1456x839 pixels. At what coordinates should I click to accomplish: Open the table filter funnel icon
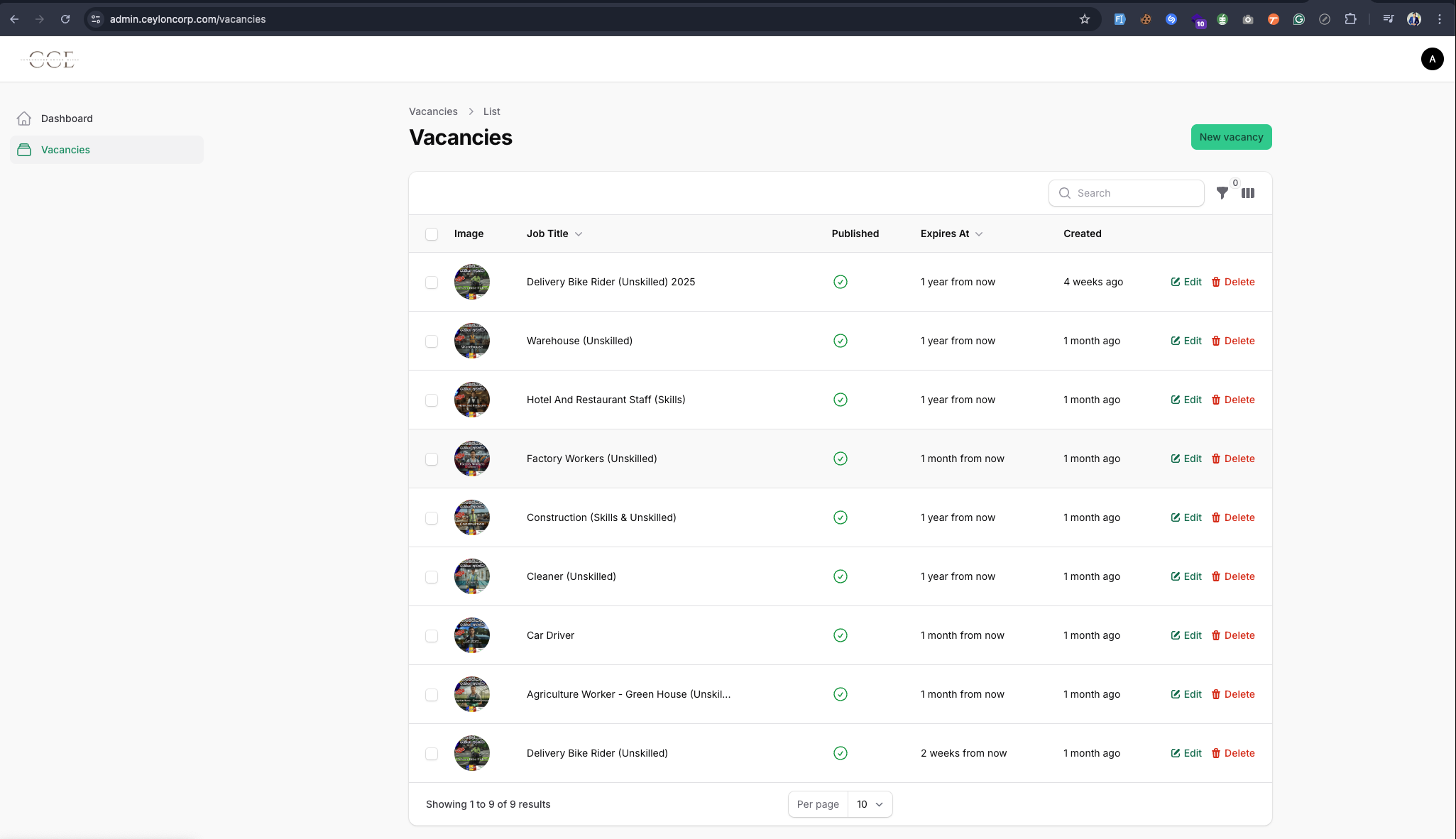click(x=1222, y=193)
